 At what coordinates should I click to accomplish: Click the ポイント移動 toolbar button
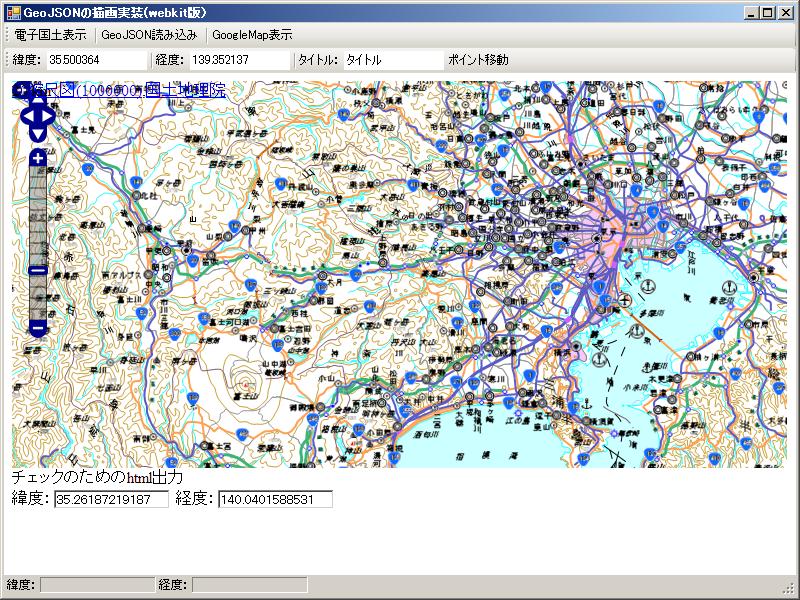click(478, 60)
